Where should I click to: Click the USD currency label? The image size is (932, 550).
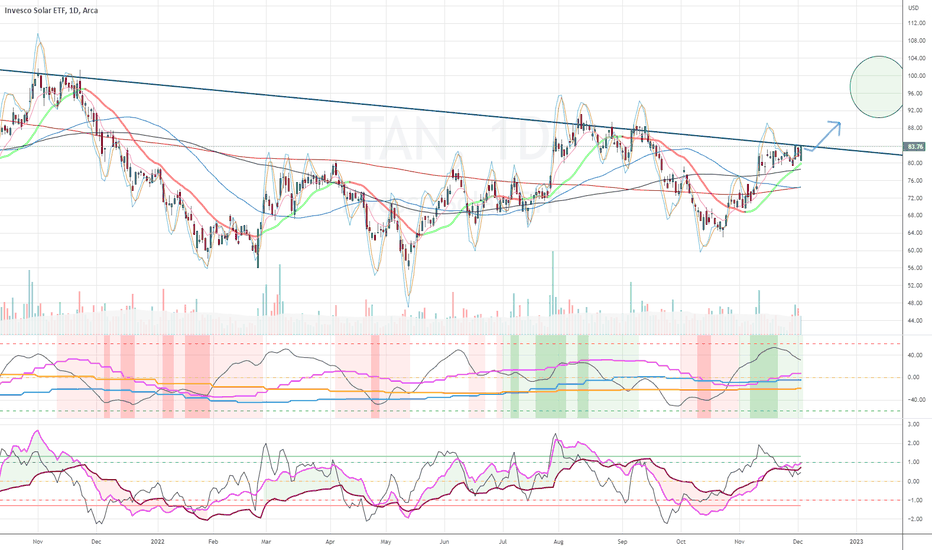click(x=914, y=8)
